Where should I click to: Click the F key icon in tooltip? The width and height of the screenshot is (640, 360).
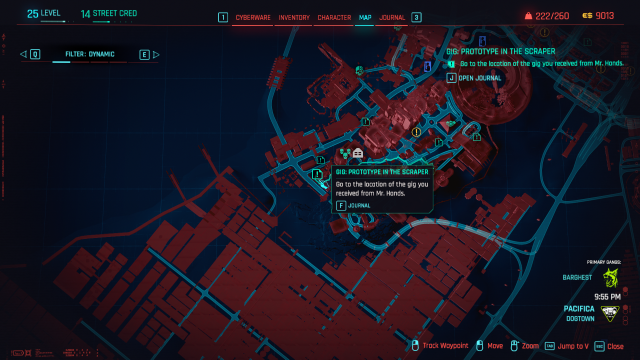point(341,206)
